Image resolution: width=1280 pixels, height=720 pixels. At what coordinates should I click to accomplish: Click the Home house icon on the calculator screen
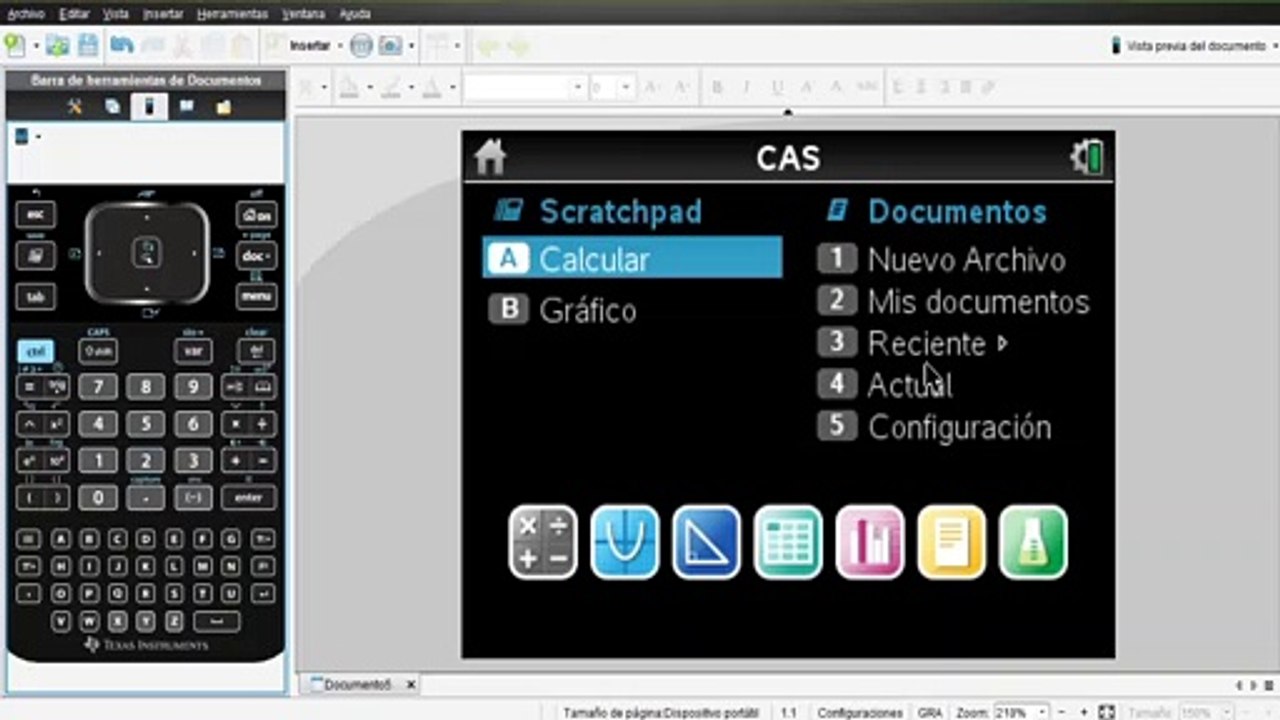coord(490,157)
